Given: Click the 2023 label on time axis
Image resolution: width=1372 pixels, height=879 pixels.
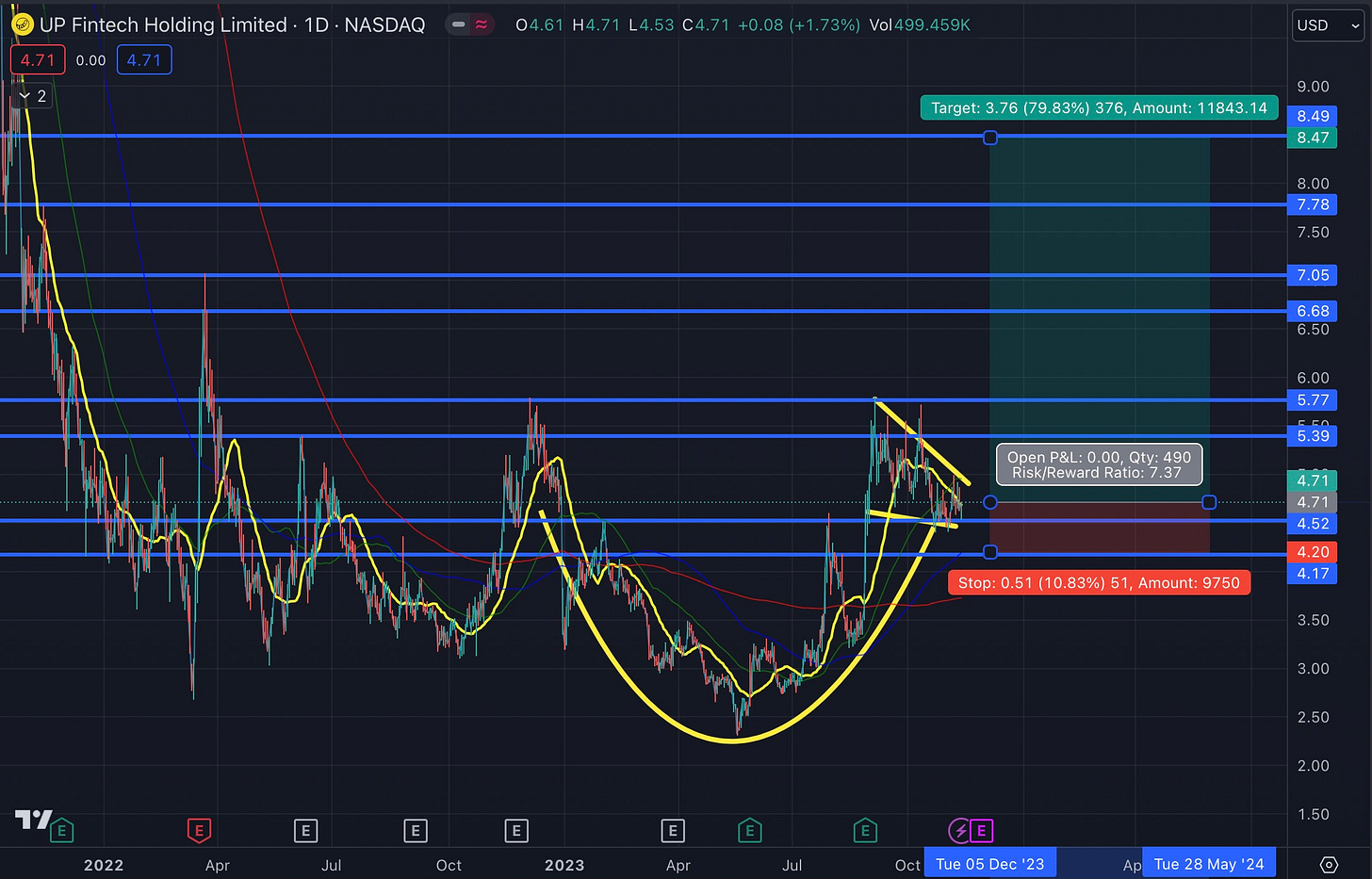Looking at the screenshot, I should click(564, 865).
